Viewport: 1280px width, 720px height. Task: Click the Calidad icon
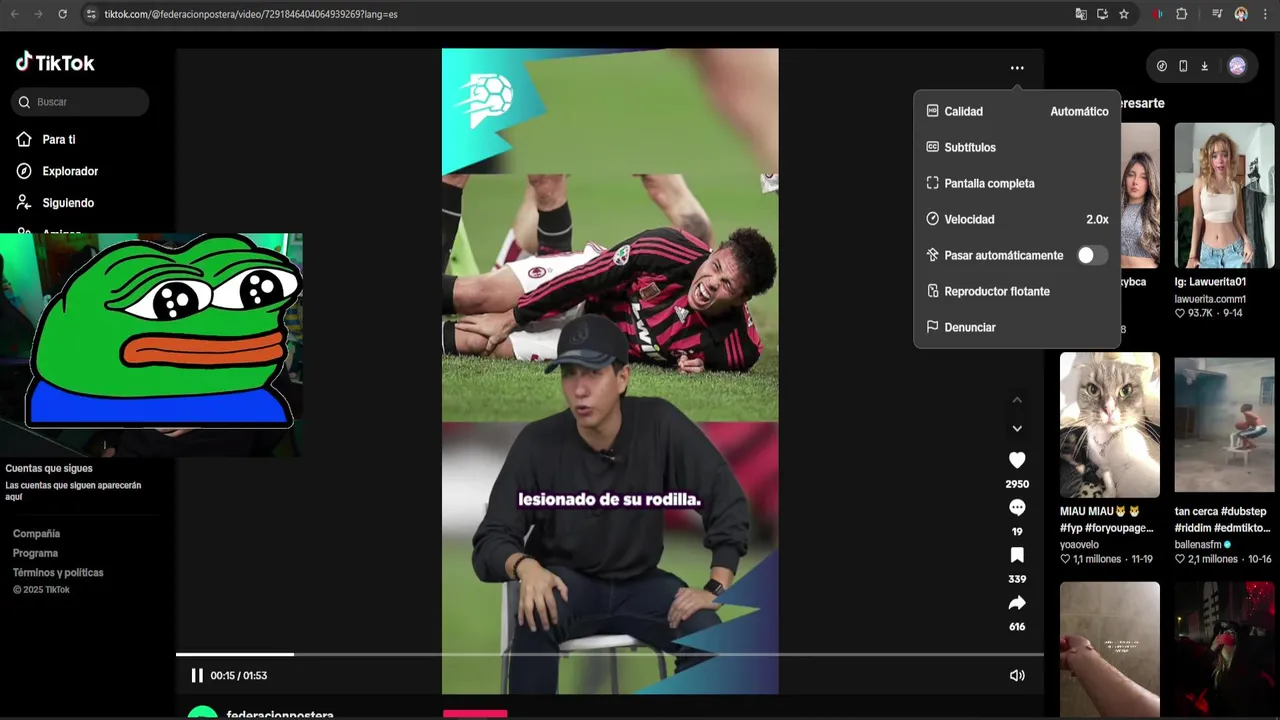[x=932, y=111]
